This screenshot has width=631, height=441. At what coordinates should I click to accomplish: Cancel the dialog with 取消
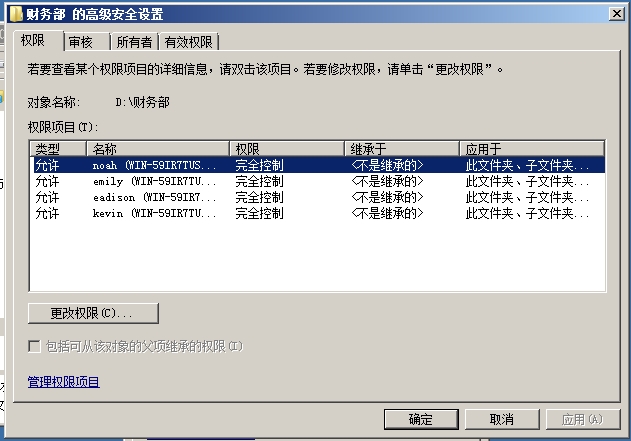pyautogui.click(x=502, y=420)
